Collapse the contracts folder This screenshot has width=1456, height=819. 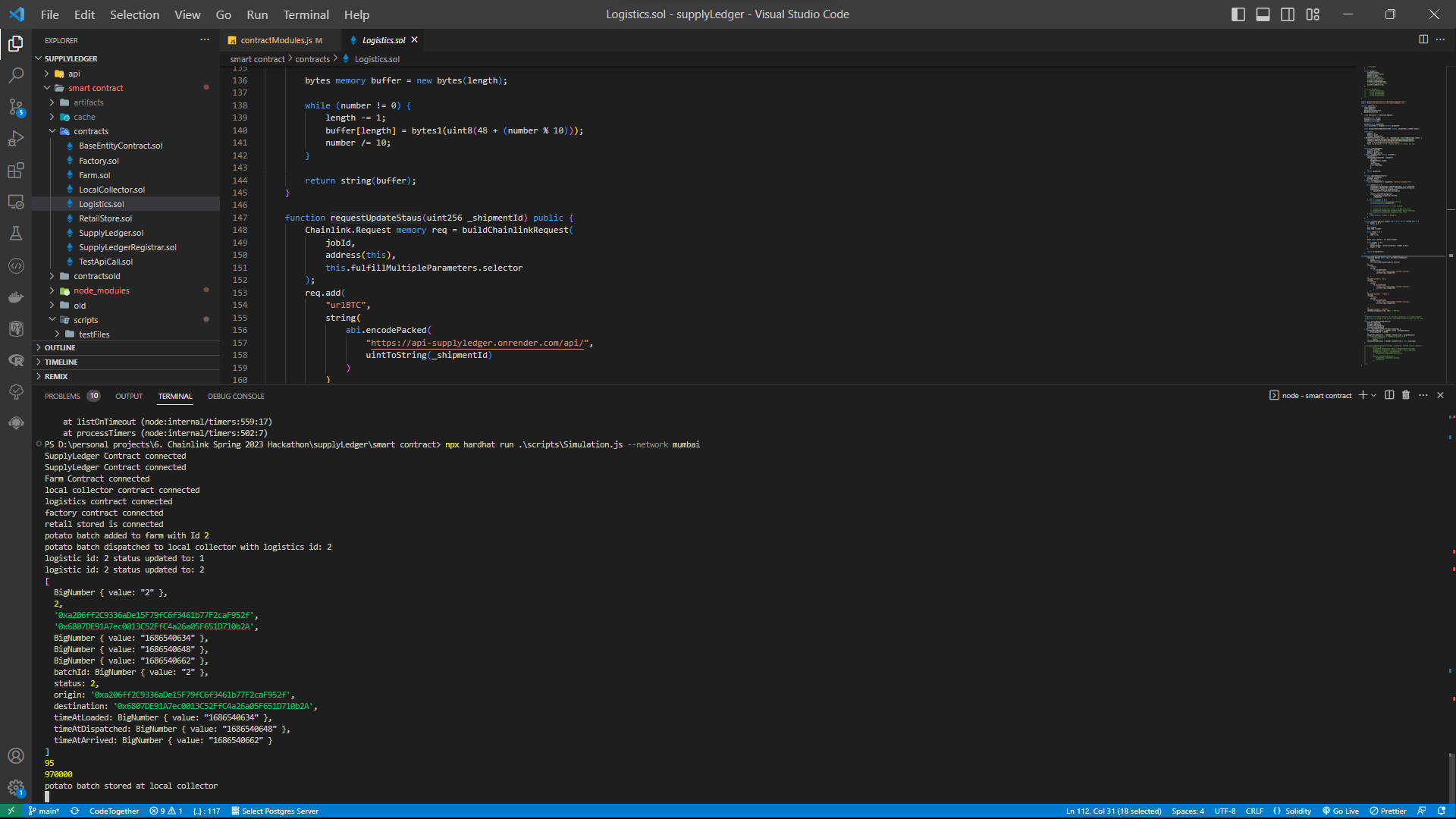(90, 131)
